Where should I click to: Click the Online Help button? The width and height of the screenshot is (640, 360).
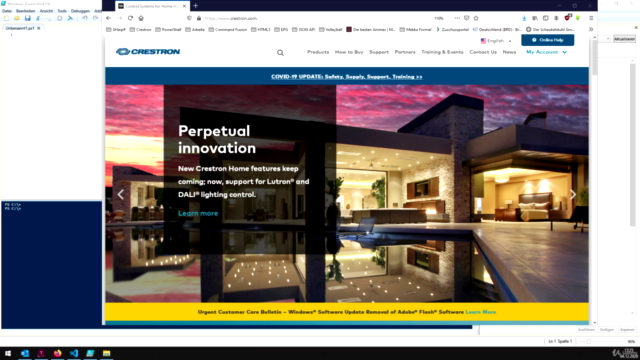[x=547, y=40]
